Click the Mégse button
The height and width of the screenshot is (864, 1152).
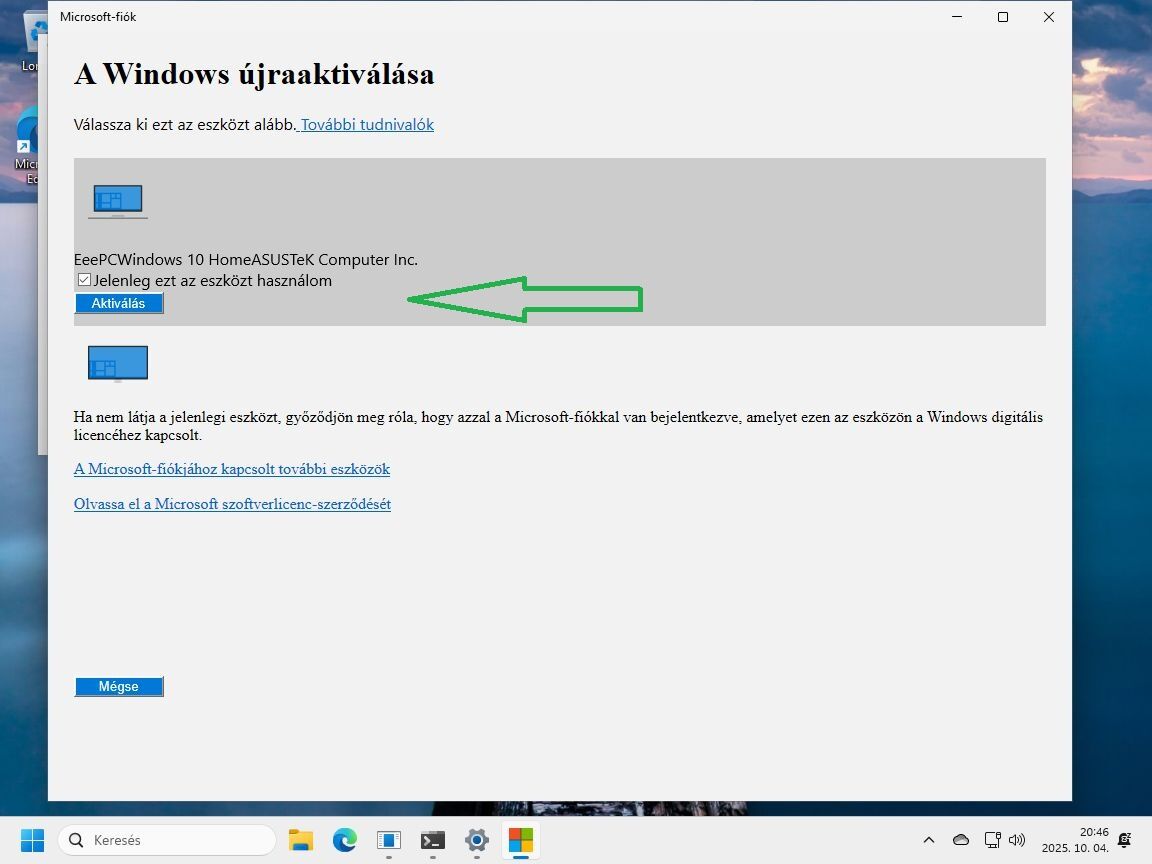click(x=119, y=686)
